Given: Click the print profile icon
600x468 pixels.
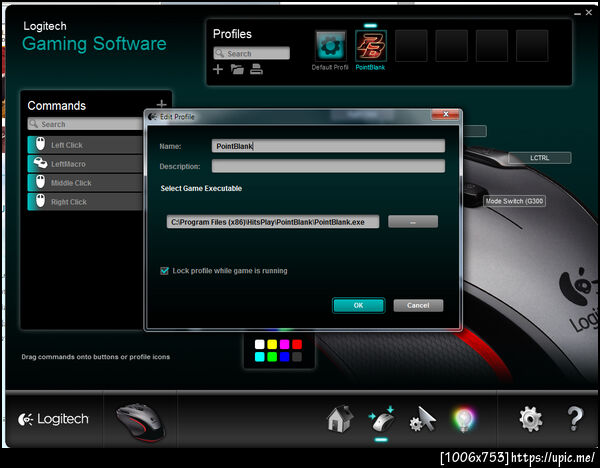Looking at the screenshot, I should coord(256,69).
